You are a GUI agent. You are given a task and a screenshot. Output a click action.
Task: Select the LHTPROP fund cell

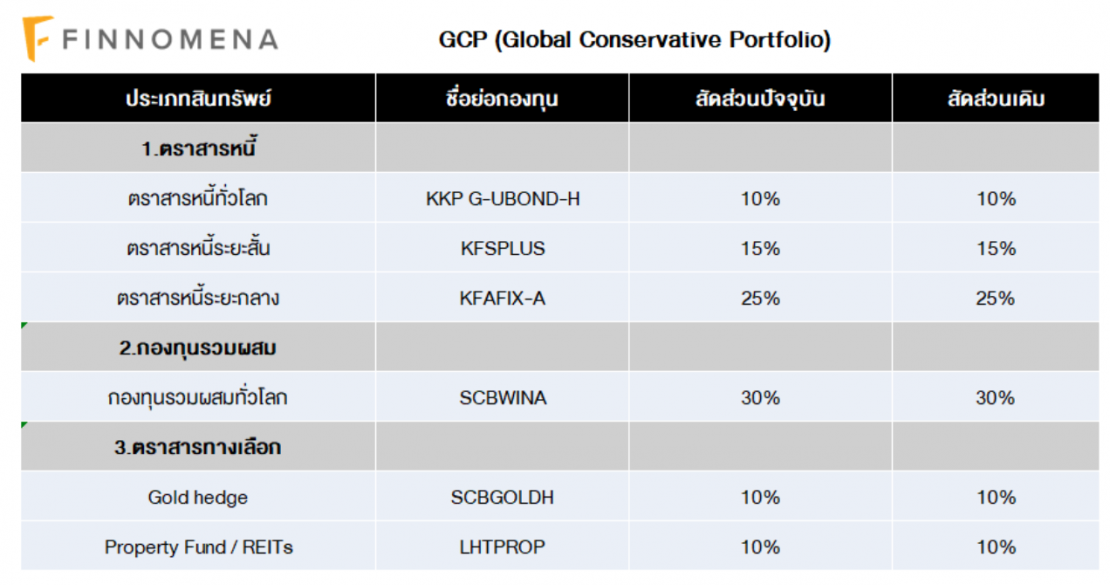502,547
